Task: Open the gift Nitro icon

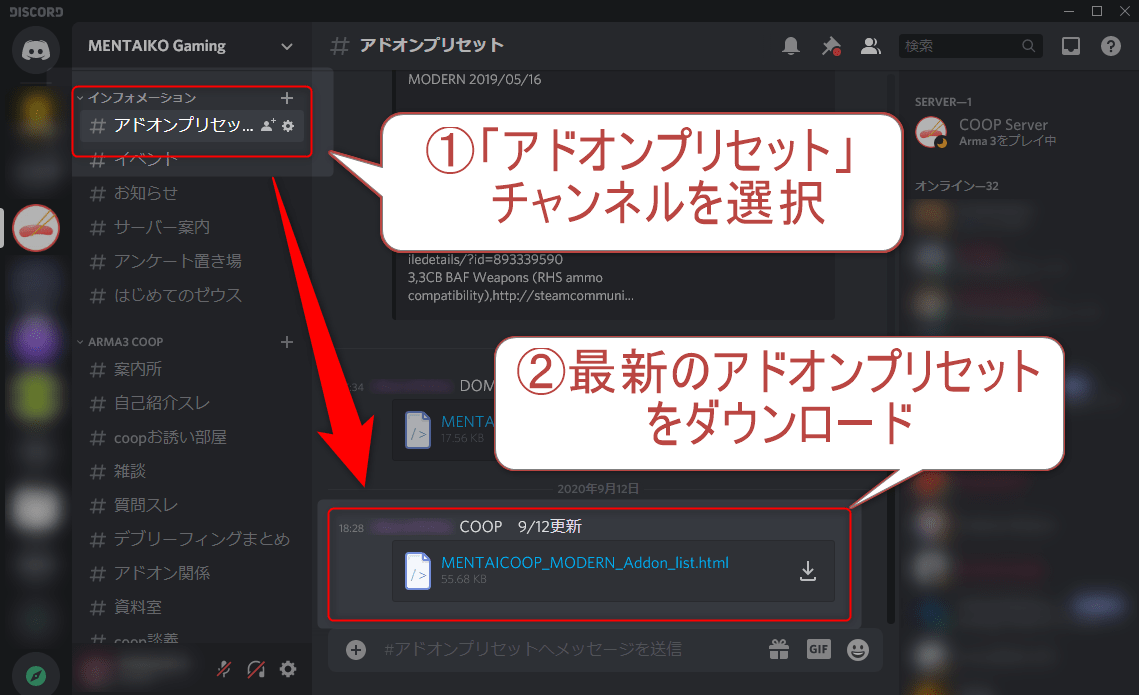Action: tap(779, 650)
